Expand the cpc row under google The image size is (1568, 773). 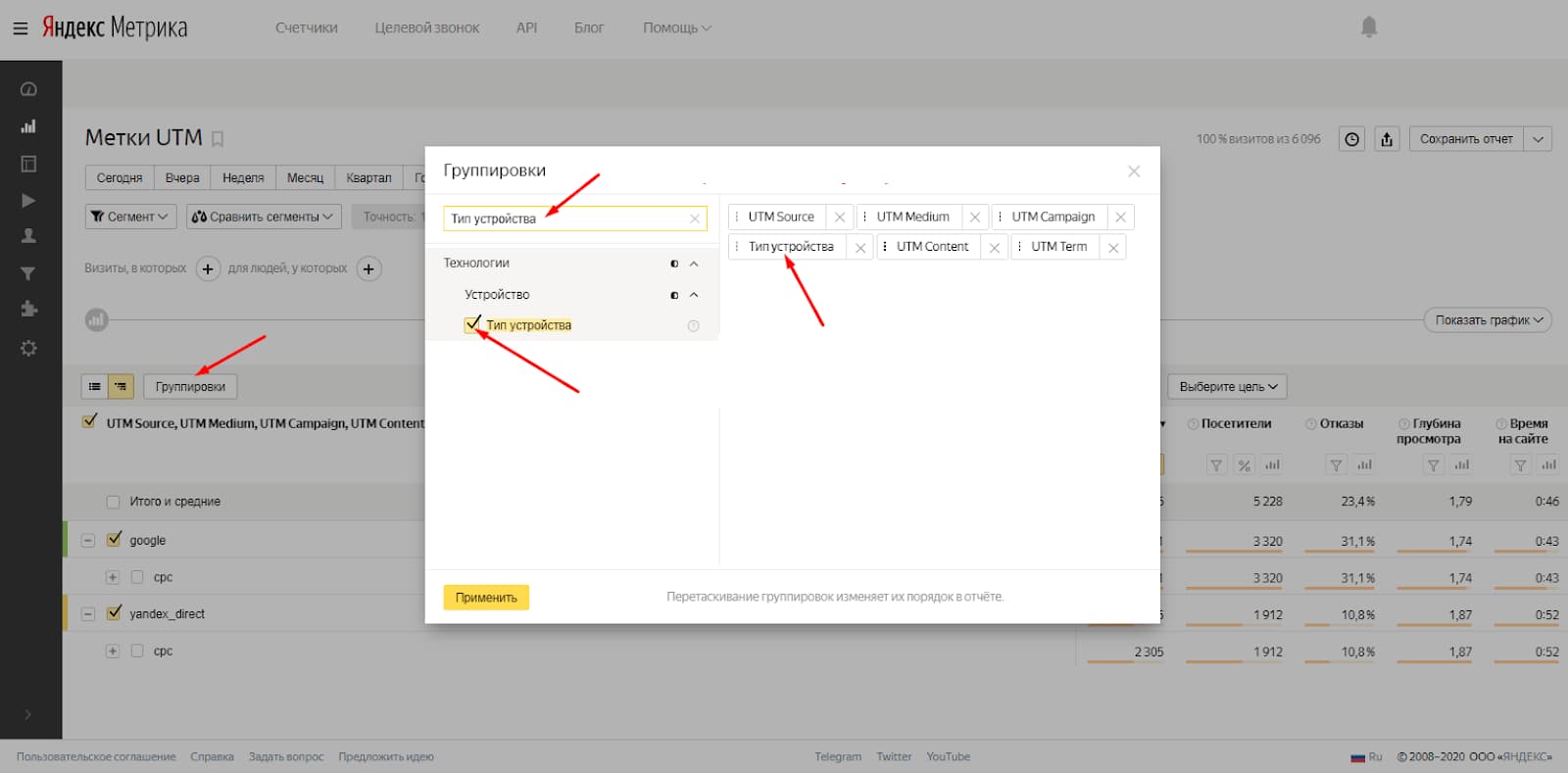coord(113,577)
